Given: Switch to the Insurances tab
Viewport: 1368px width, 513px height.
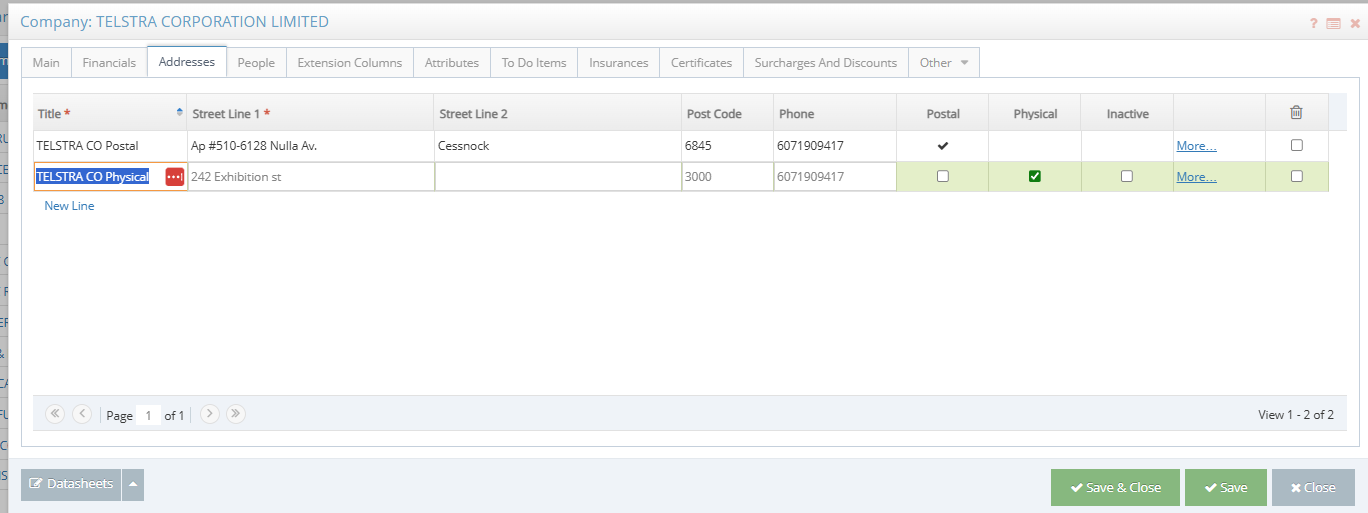Looking at the screenshot, I should tap(619, 62).
